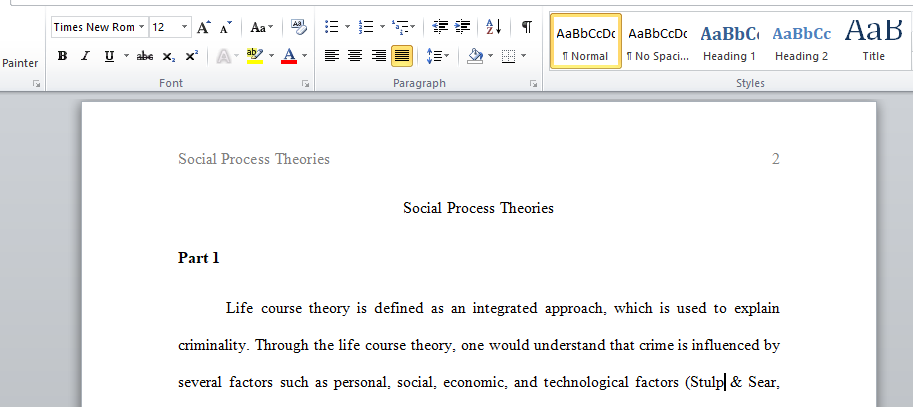Click the word Stulp in the citation
Screen dimensions: 913x407
705,383
